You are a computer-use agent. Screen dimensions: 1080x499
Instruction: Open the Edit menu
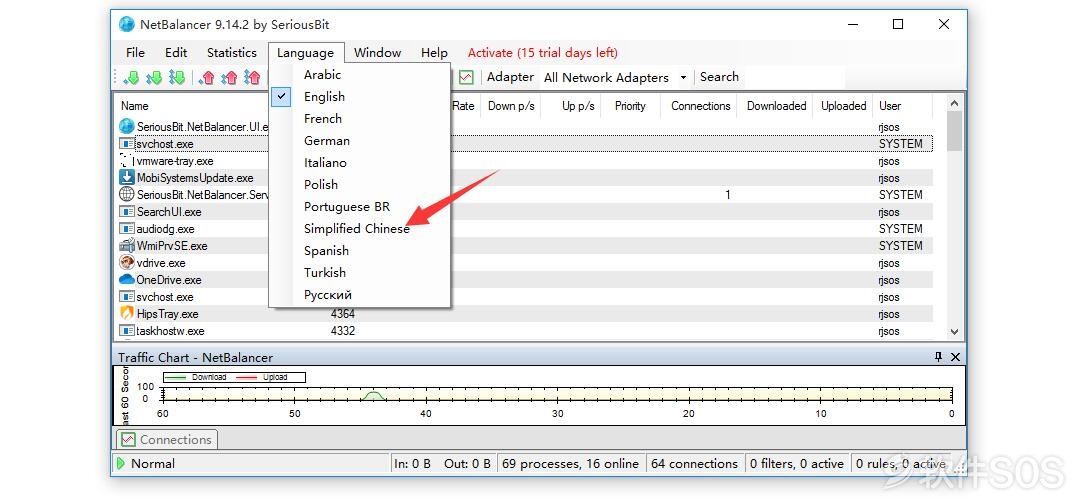[x=176, y=52]
